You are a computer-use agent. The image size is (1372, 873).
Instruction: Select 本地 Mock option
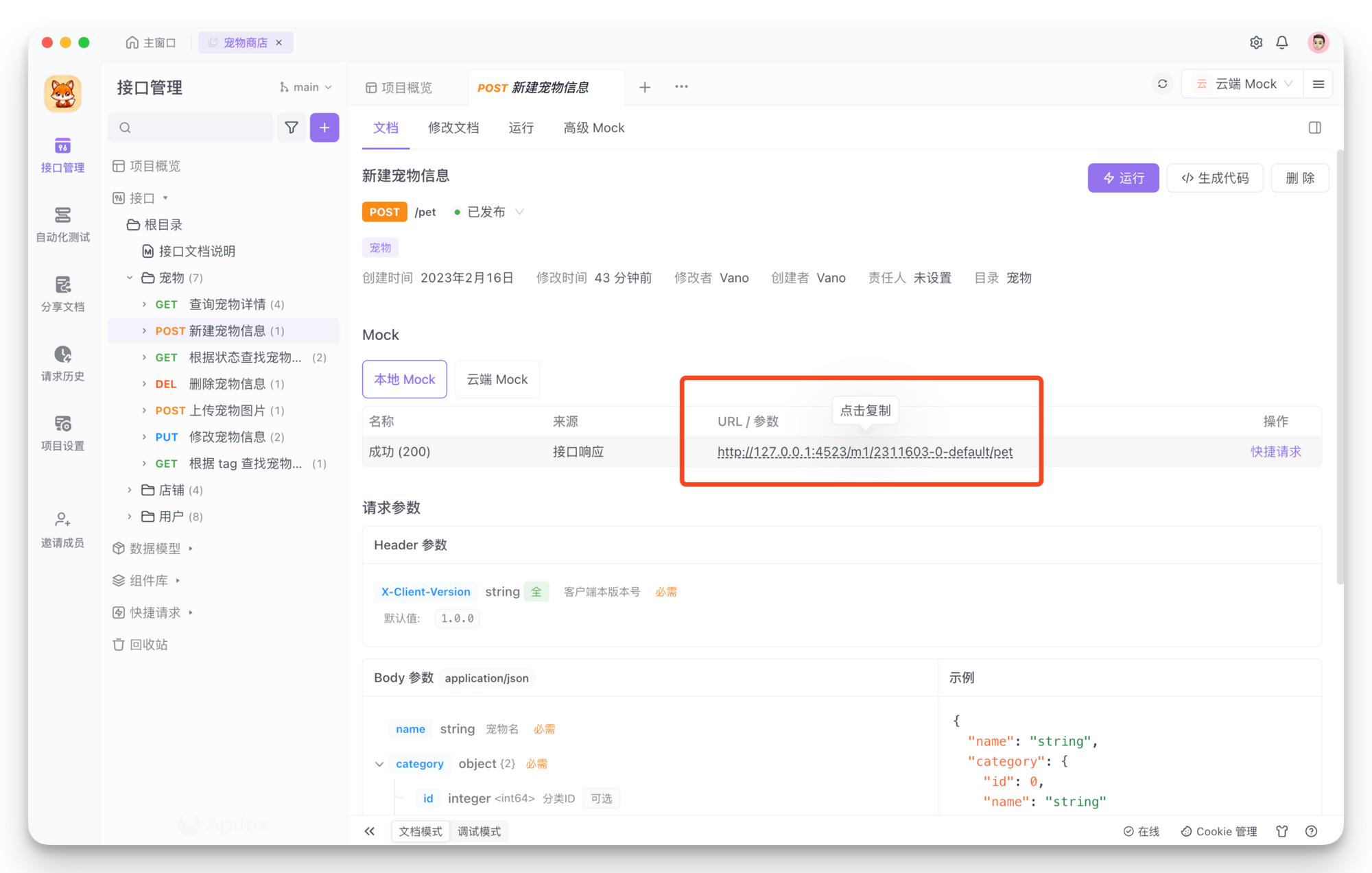click(x=405, y=379)
